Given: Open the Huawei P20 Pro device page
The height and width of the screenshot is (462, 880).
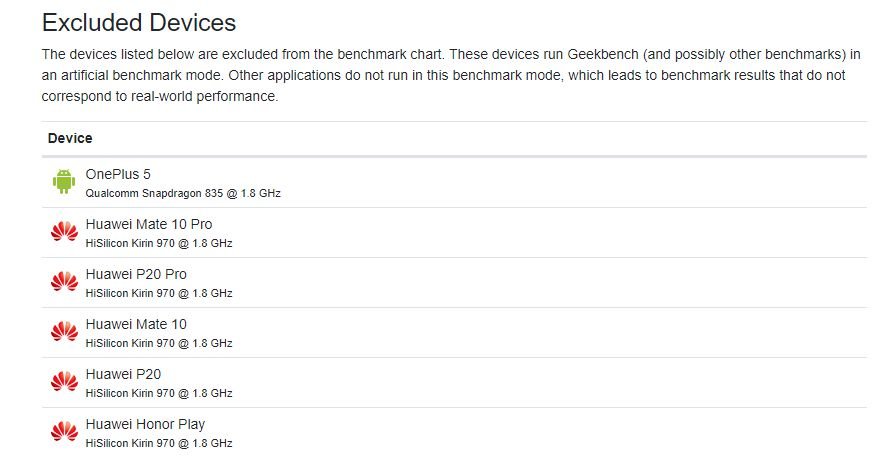Looking at the screenshot, I should (x=136, y=274).
